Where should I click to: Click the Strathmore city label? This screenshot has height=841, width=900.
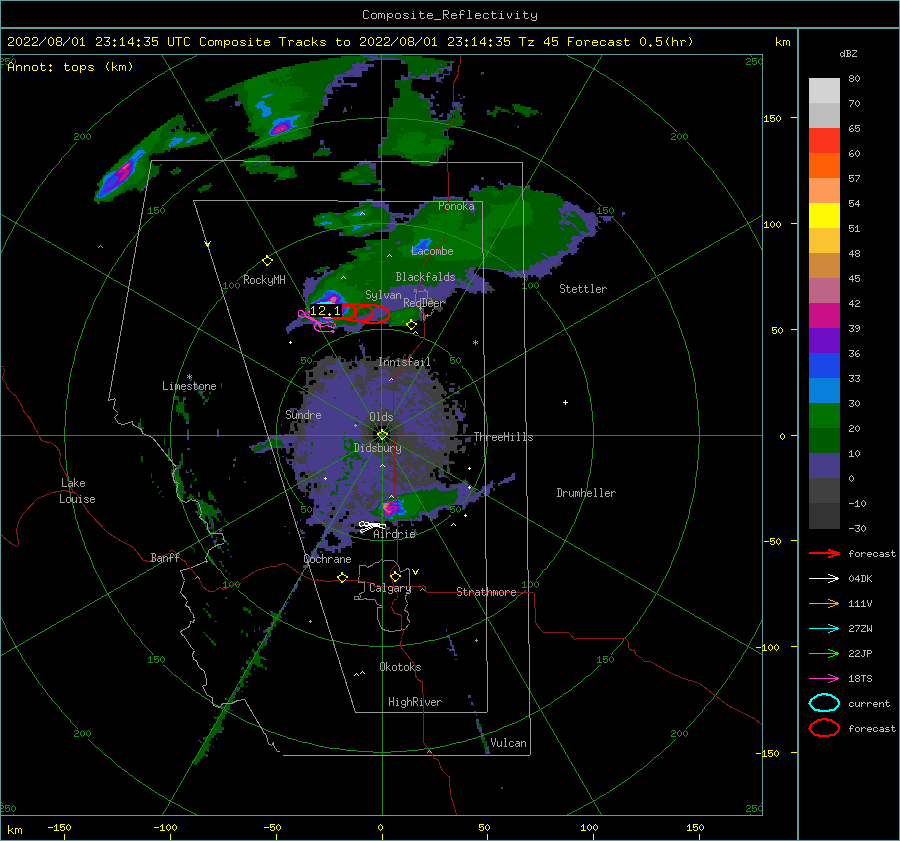coord(486,592)
